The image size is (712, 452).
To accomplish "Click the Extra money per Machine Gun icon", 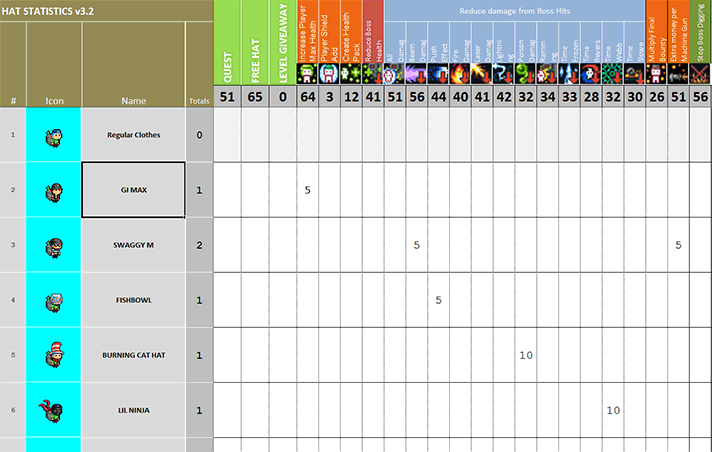I will click(678, 74).
